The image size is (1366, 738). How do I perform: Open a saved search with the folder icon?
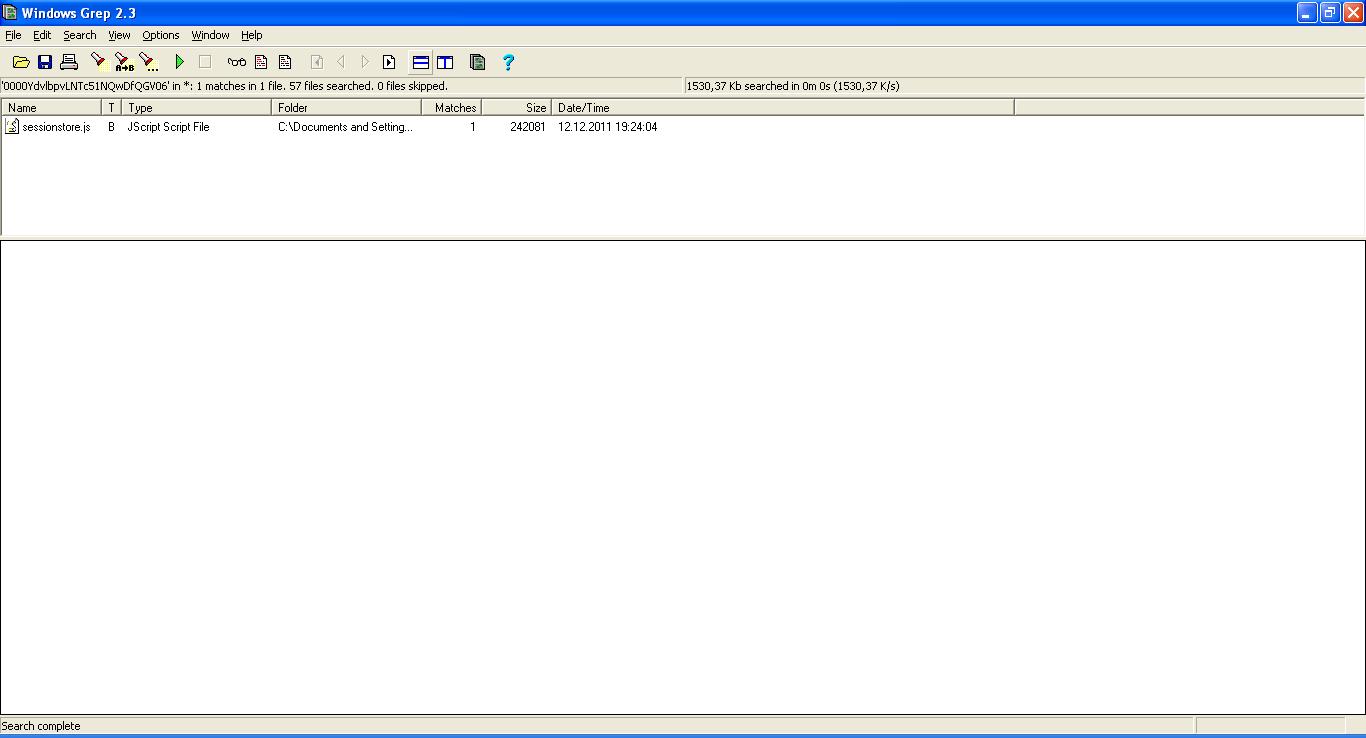click(21, 62)
